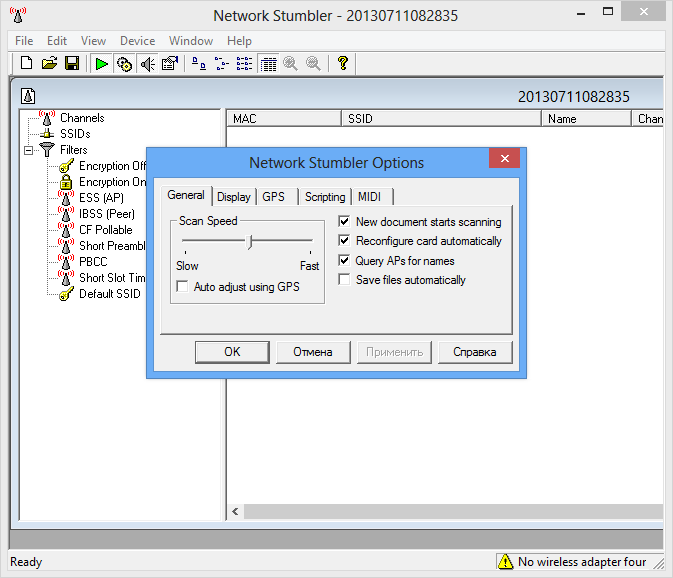
Task: Click the Open file folder icon
Action: click(x=49, y=64)
